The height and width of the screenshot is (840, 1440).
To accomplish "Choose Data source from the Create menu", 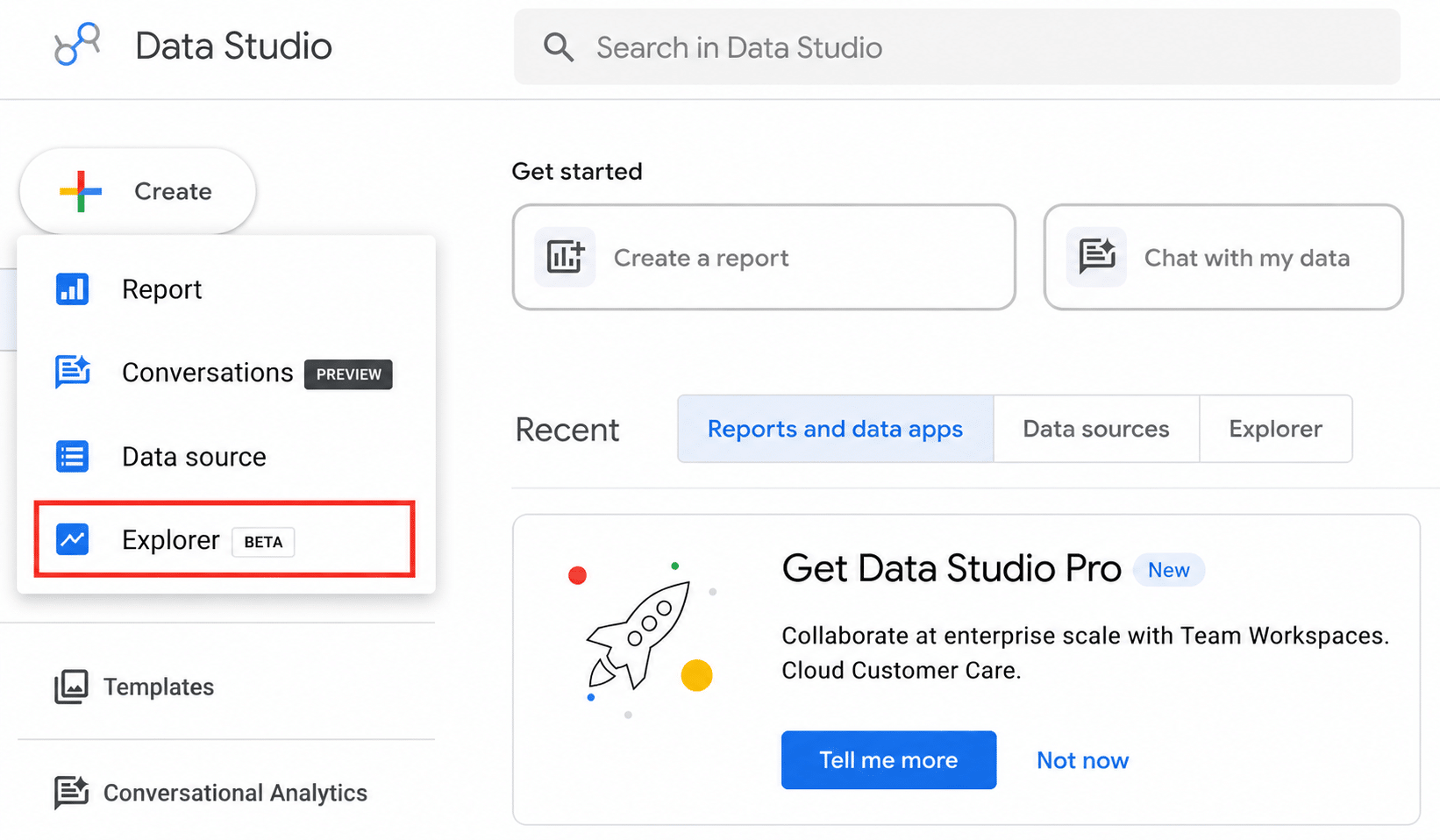I will pyautogui.click(x=226, y=456).
